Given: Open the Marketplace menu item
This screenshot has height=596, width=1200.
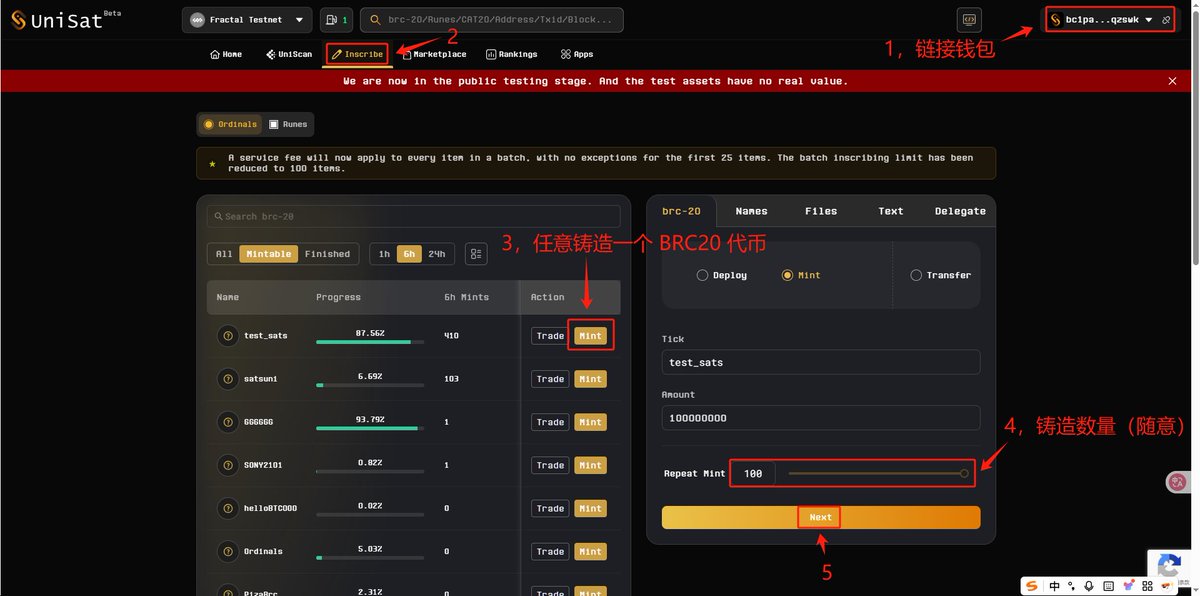Looking at the screenshot, I should click(433, 54).
